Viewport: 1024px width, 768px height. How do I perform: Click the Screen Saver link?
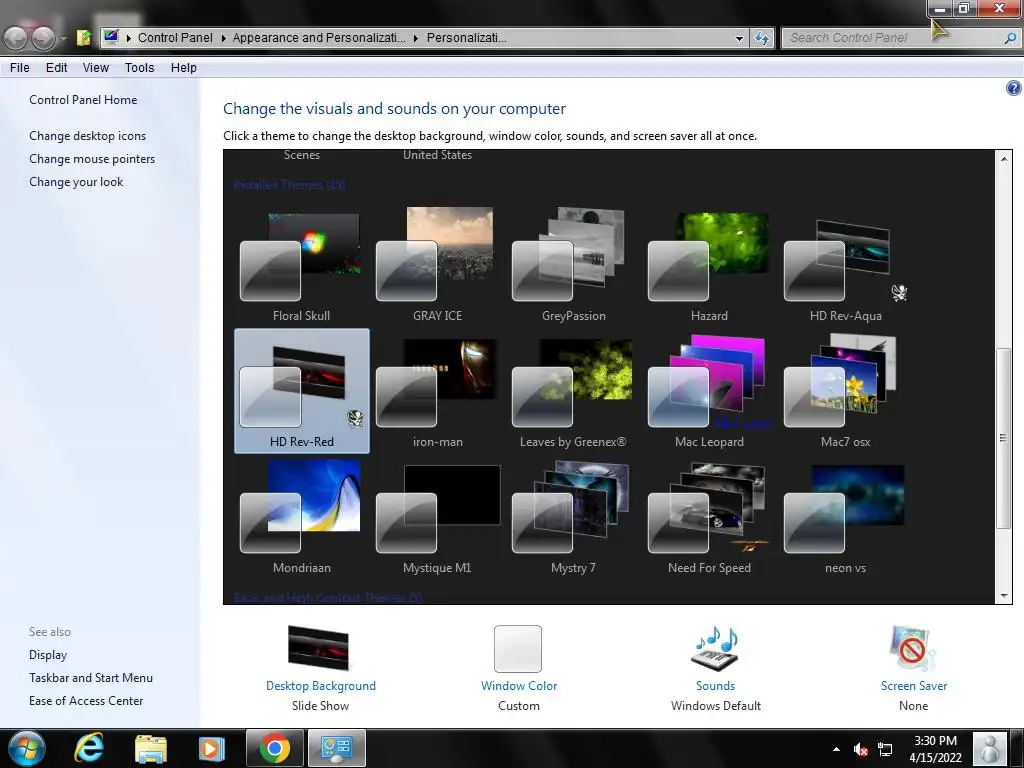click(914, 686)
